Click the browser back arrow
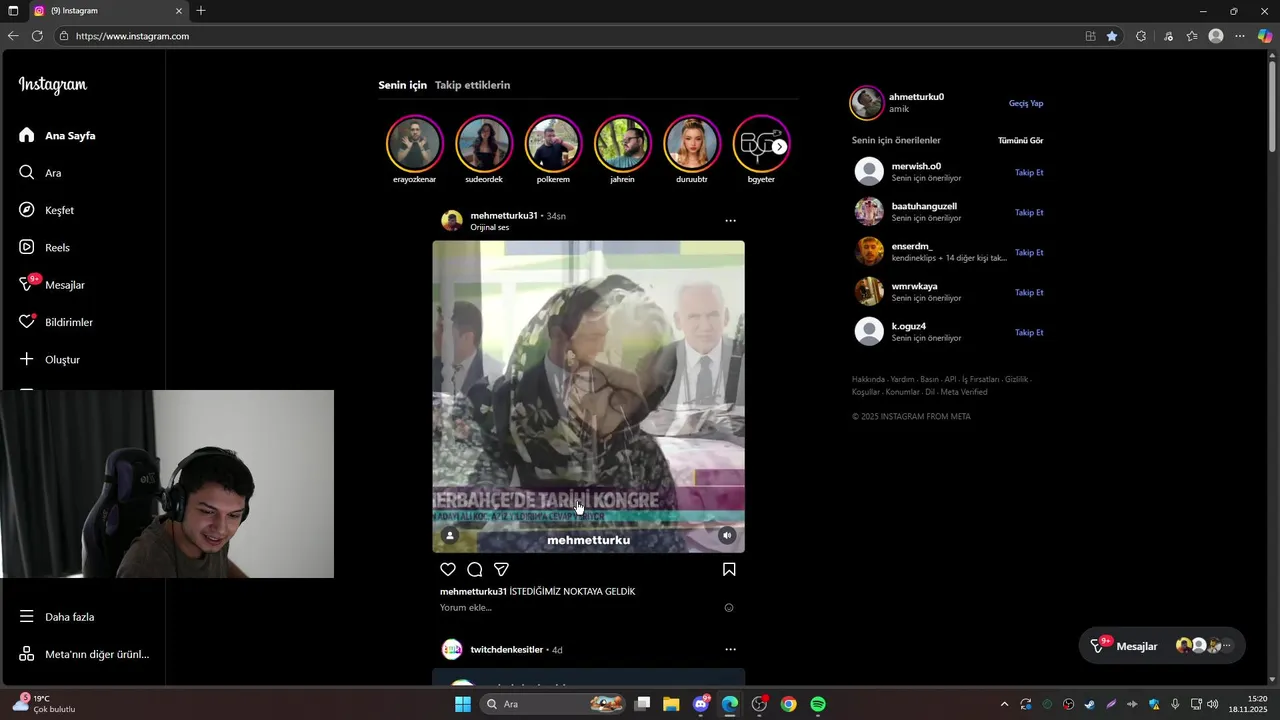Image resolution: width=1280 pixels, height=720 pixels. (x=13, y=36)
